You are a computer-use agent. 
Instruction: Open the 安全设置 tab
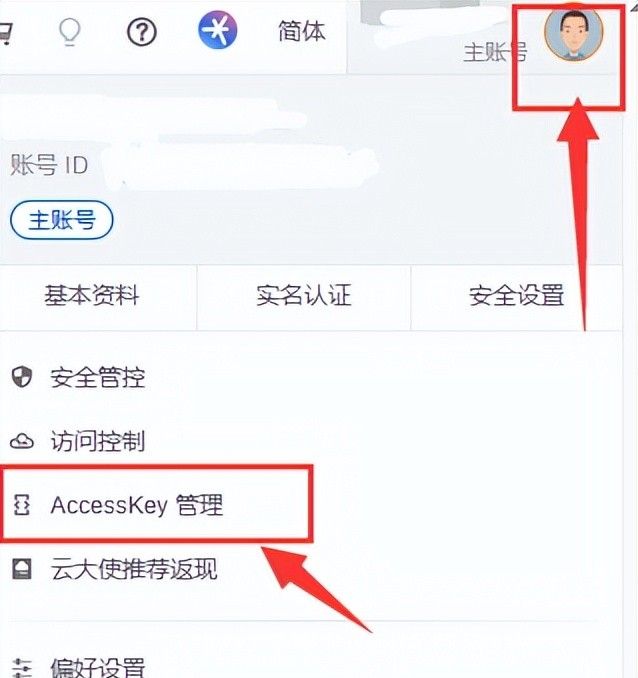coord(516,297)
